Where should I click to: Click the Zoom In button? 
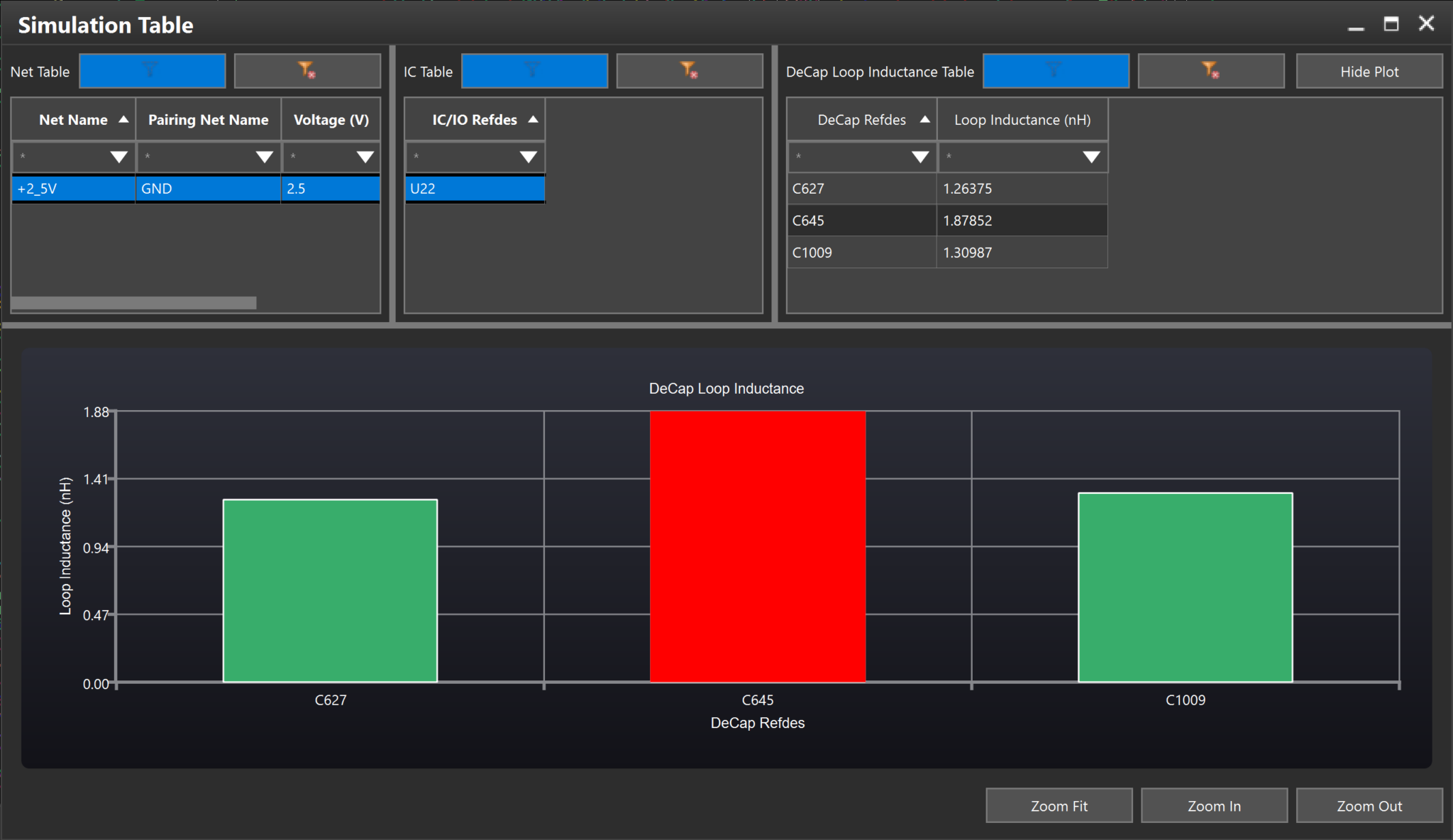click(1213, 805)
